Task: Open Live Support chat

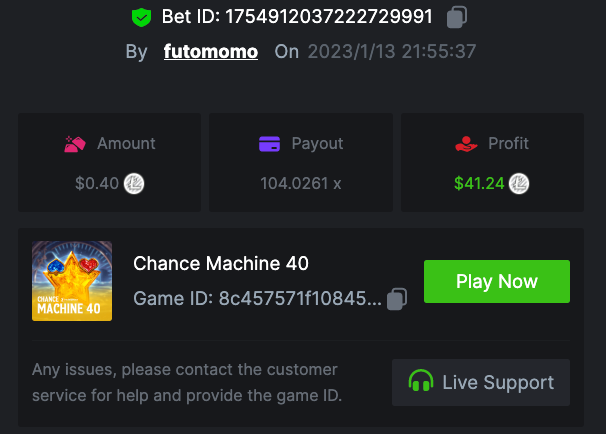Action: (481, 382)
